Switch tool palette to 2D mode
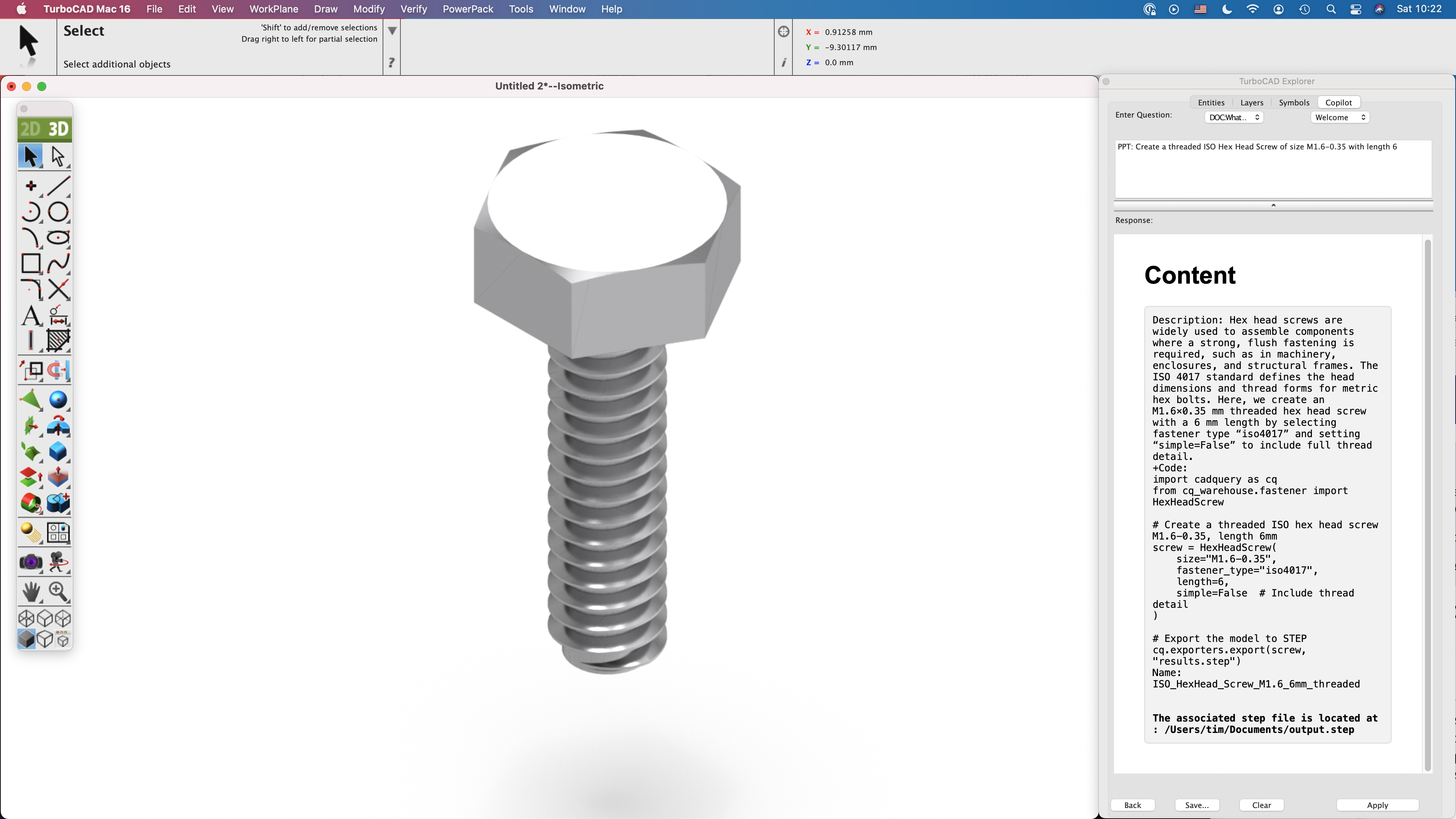 (x=30, y=129)
